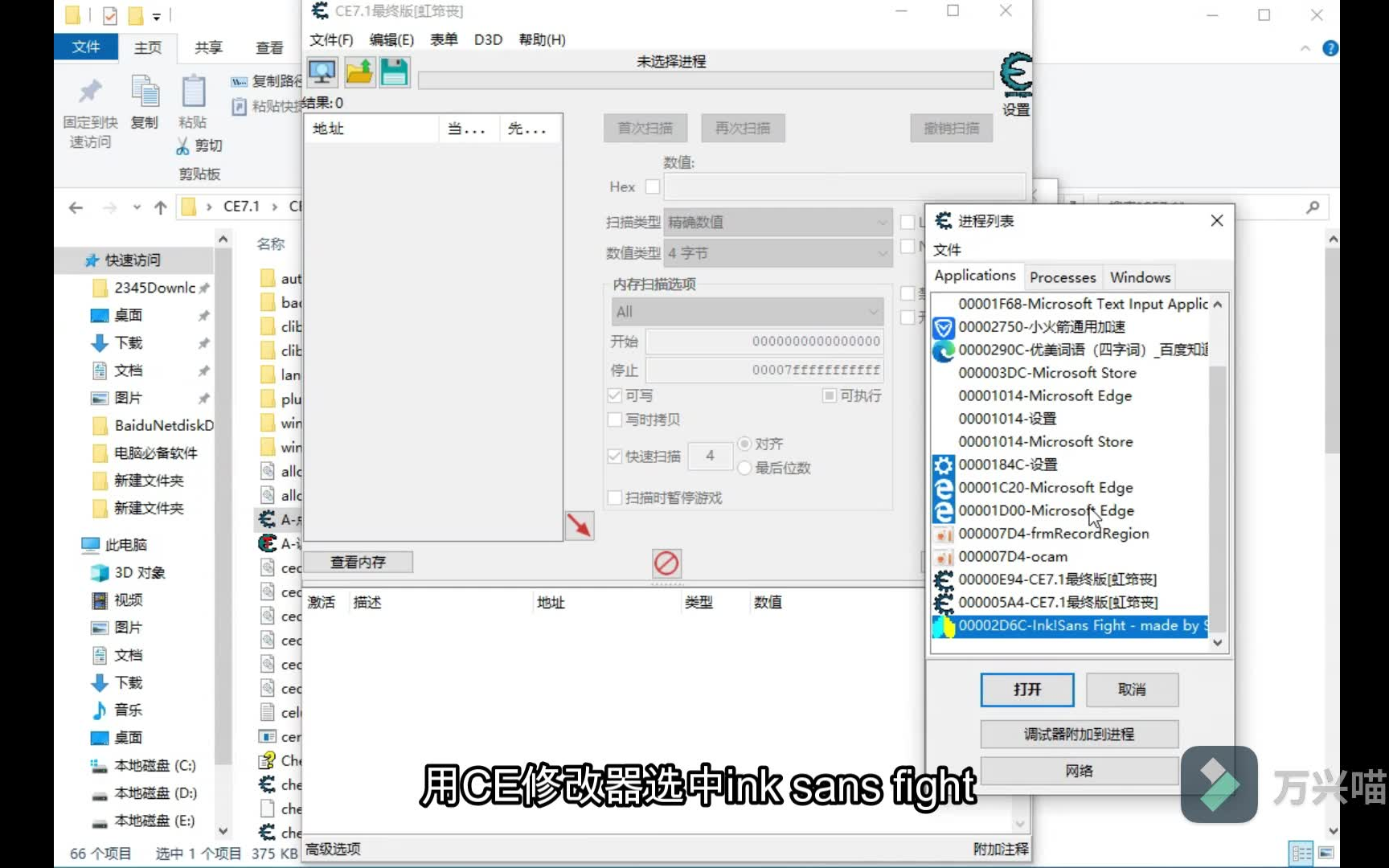Open a cheat table via folder icon
Viewport: 1389px width, 868px height.
coord(359,72)
